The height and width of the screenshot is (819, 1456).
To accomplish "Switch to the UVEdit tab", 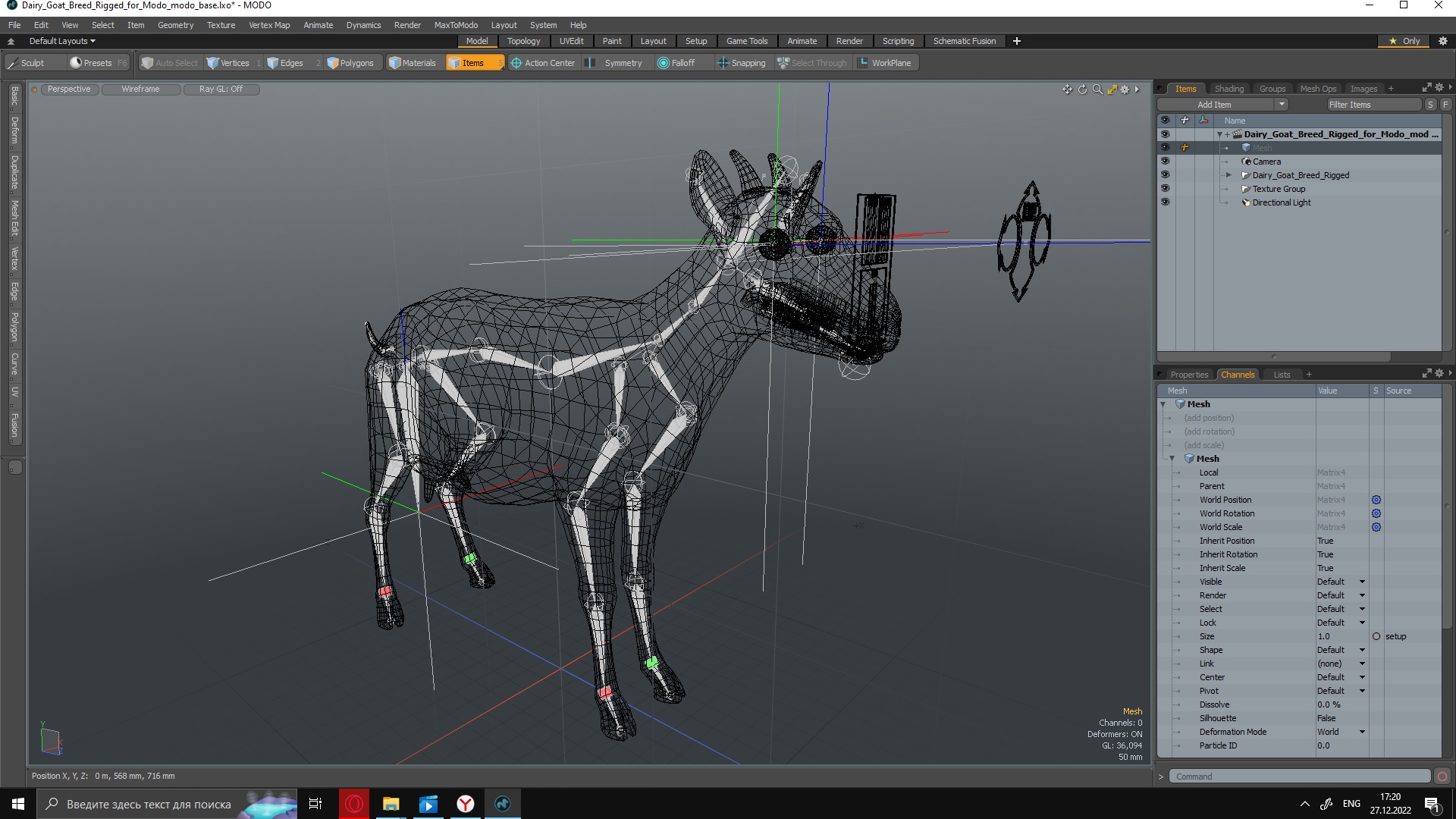I will point(571,41).
